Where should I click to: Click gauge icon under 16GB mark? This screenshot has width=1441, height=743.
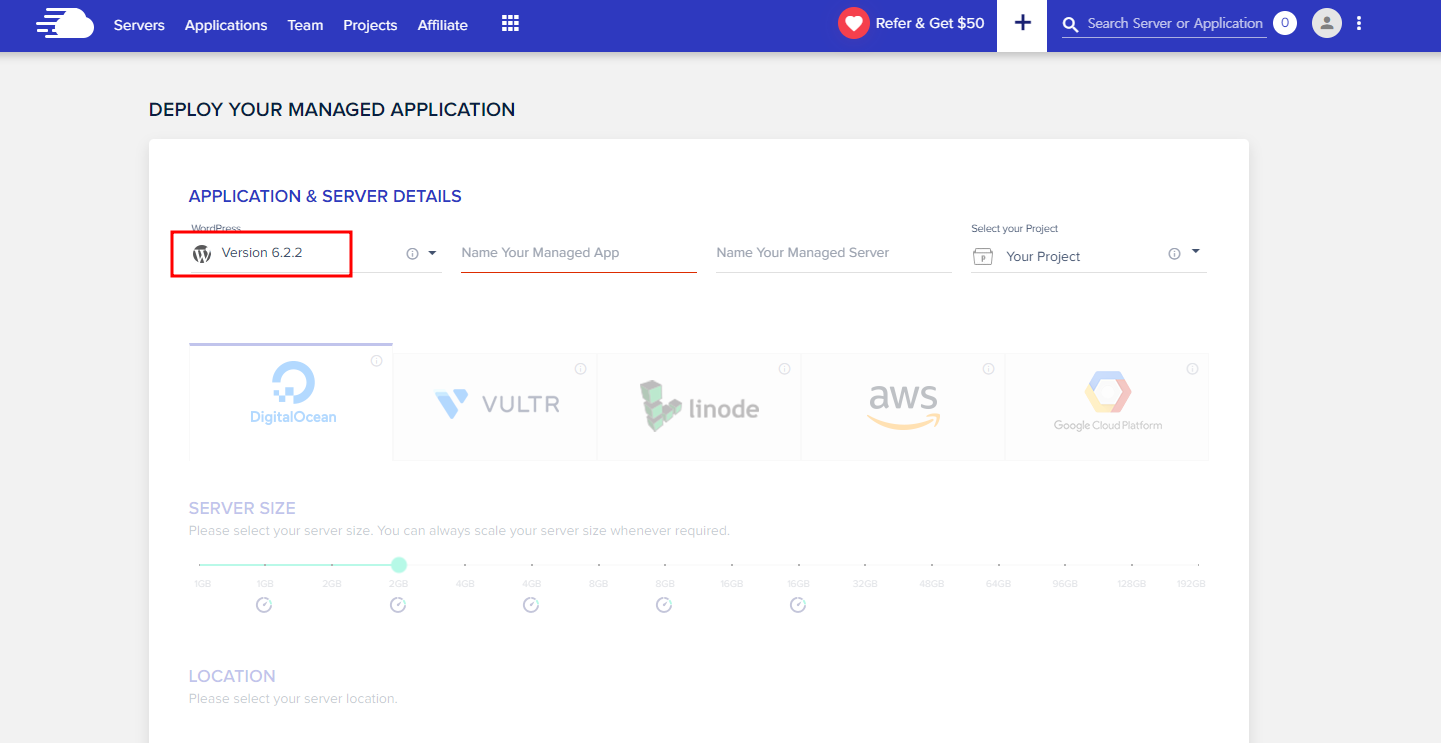[798, 605]
